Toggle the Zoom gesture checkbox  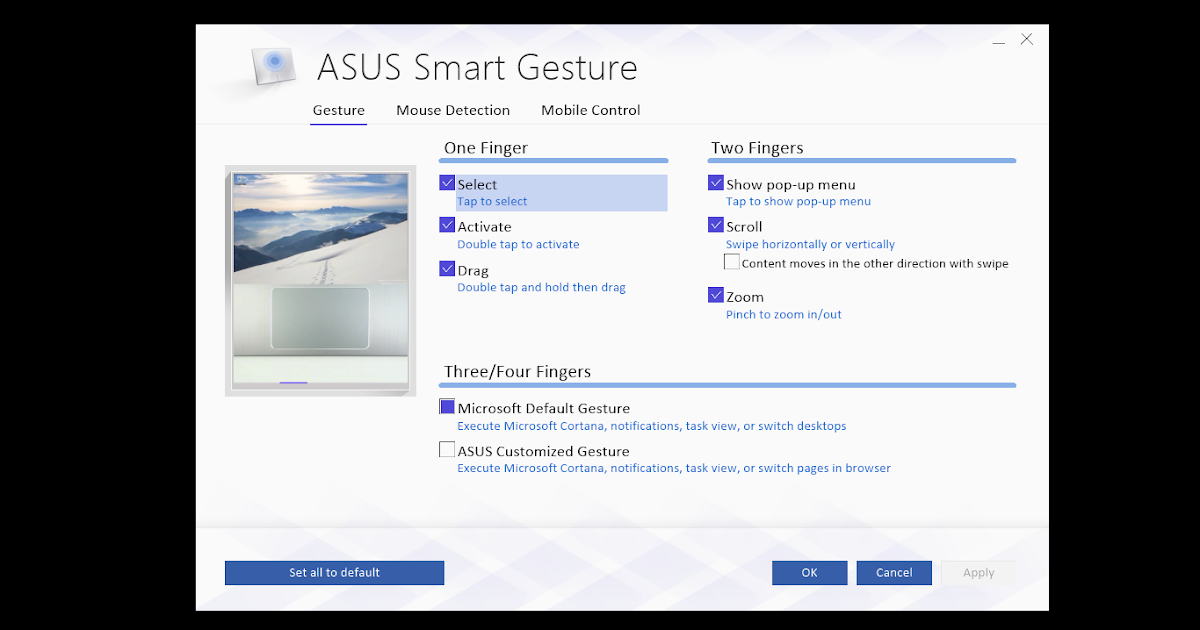point(716,295)
